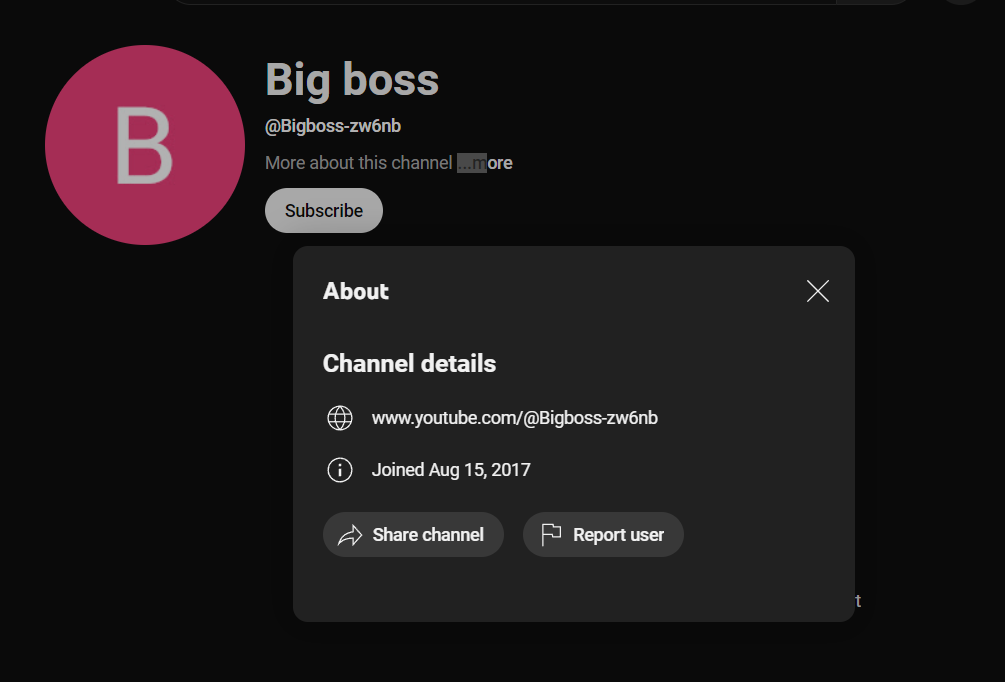Click the About dialog heading
The height and width of the screenshot is (682, 1005).
(x=356, y=291)
